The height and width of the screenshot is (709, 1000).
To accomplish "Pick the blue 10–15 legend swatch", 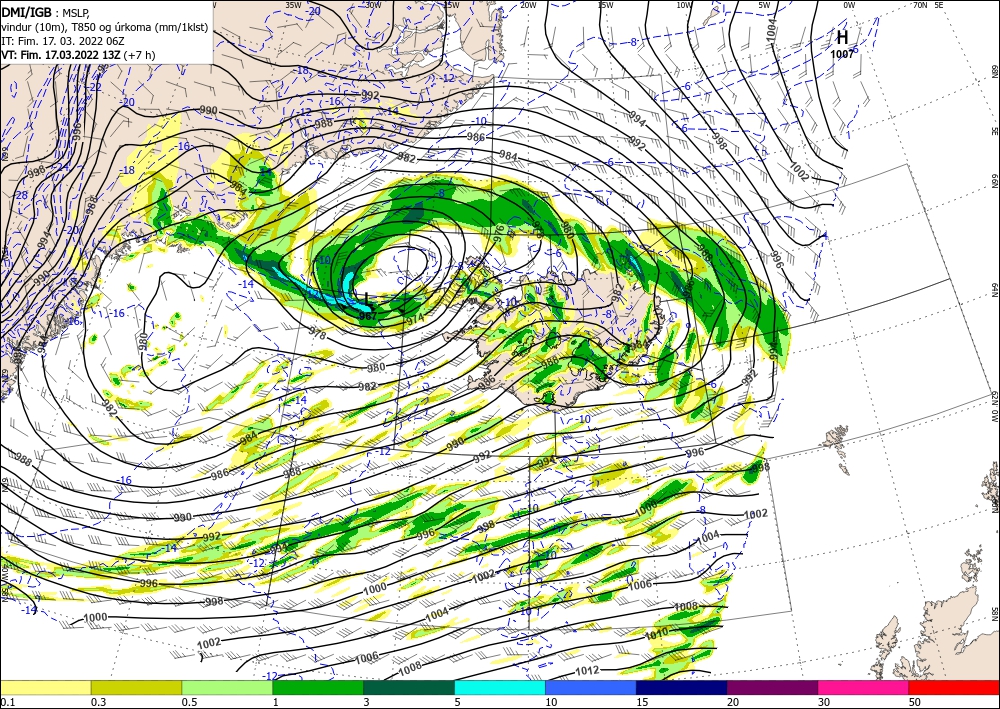I will pos(591,687).
